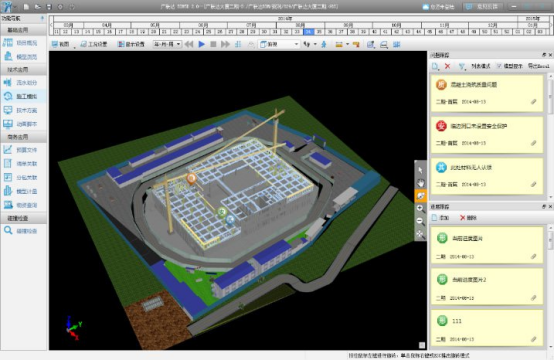The width and height of the screenshot is (554, 360).
Task: Click the fit-to-view tool below zoom out
Action: [x=420, y=234]
